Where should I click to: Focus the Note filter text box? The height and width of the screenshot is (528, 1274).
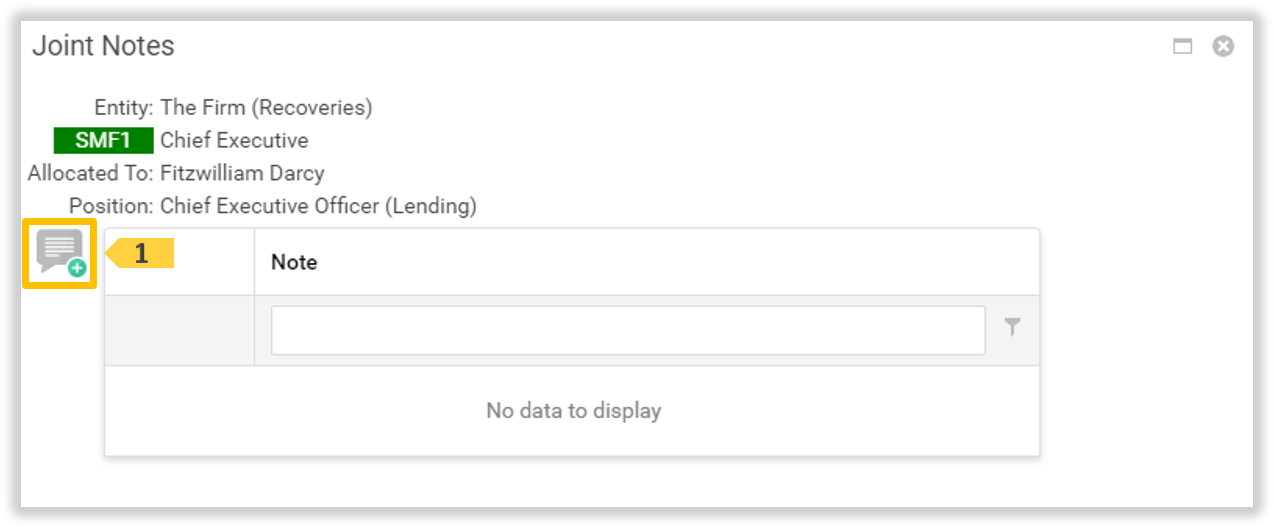(x=627, y=330)
